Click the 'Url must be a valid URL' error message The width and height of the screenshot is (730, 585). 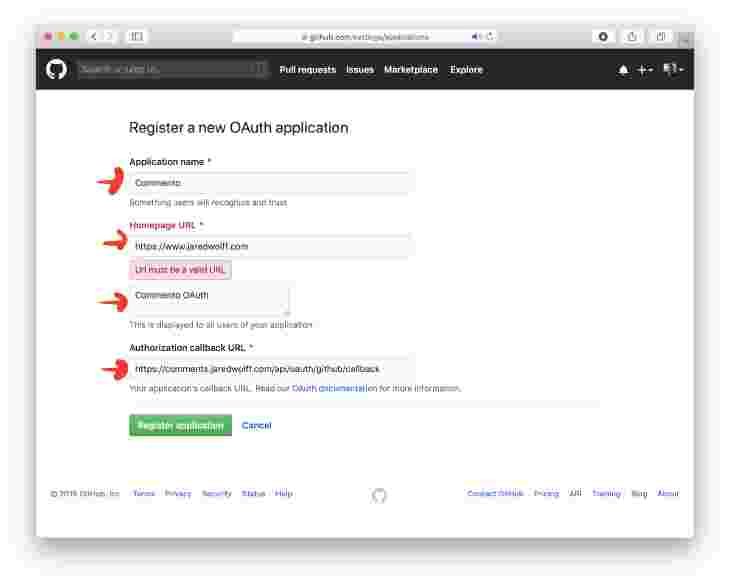click(180, 270)
